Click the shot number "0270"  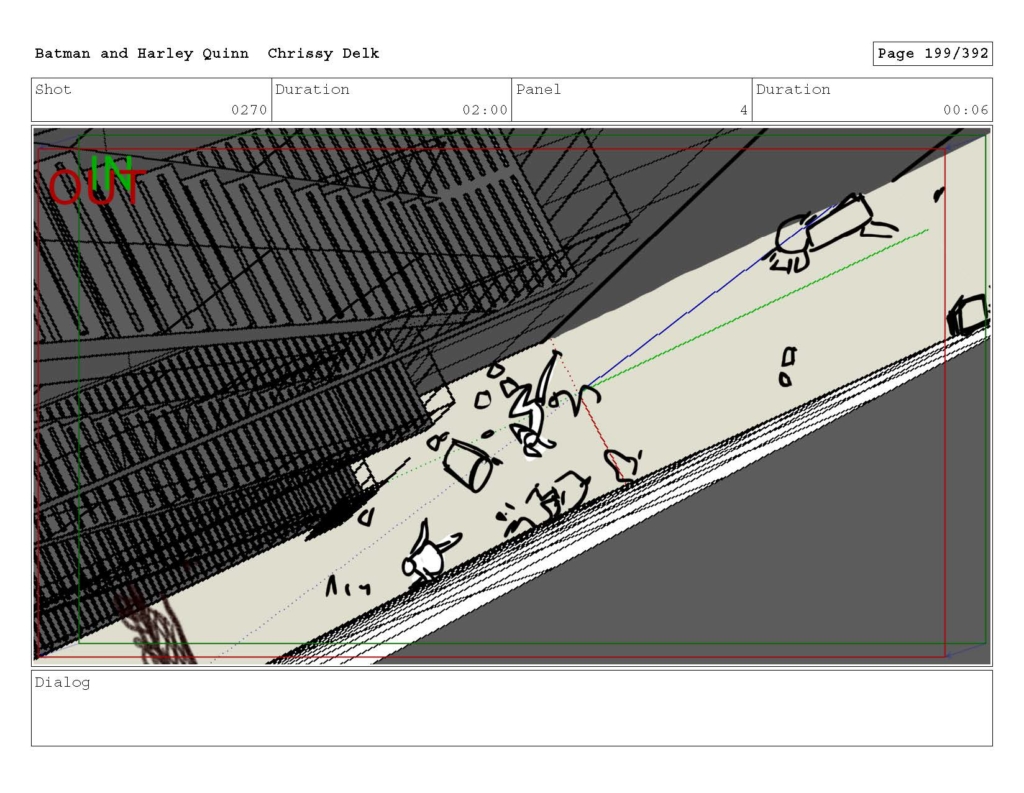pyautogui.click(x=249, y=110)
